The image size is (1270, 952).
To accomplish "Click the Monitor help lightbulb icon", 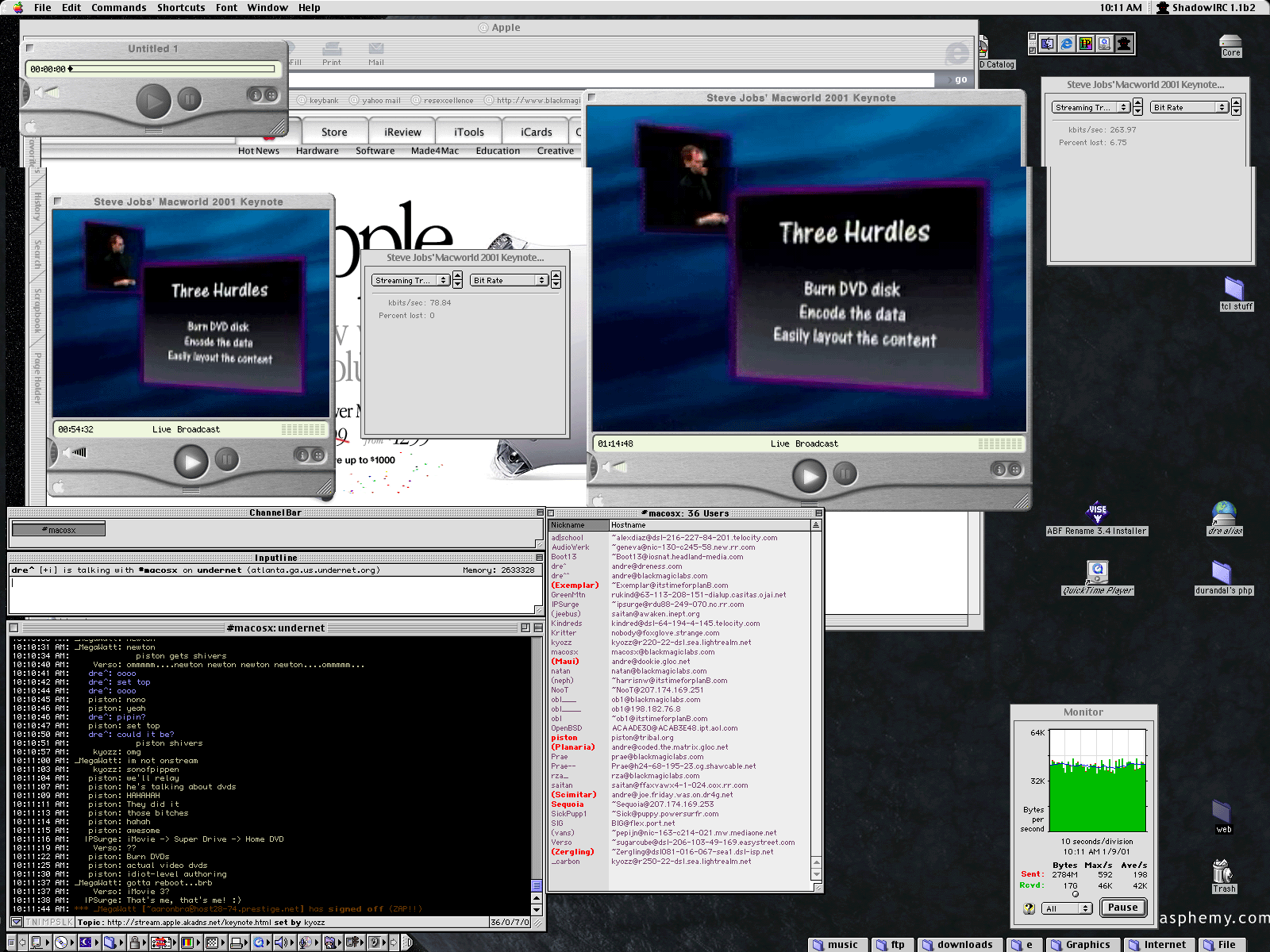I will point(1029,908).
